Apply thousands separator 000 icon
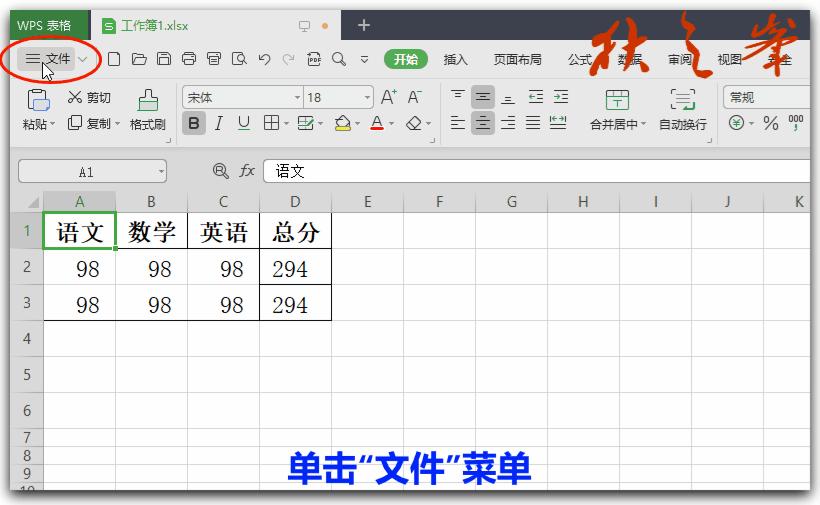The width and height of the screenshot is (820, 505). coord(795,123)
